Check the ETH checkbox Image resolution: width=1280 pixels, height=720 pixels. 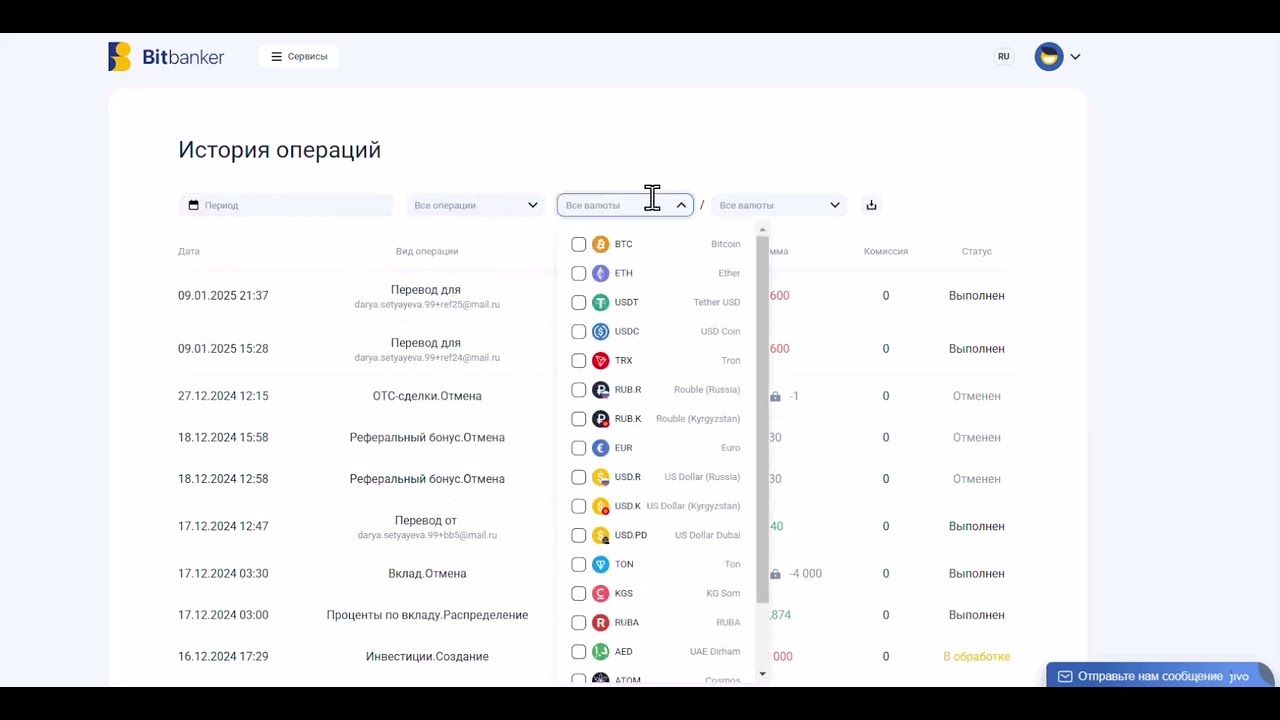tap(579, 273)
